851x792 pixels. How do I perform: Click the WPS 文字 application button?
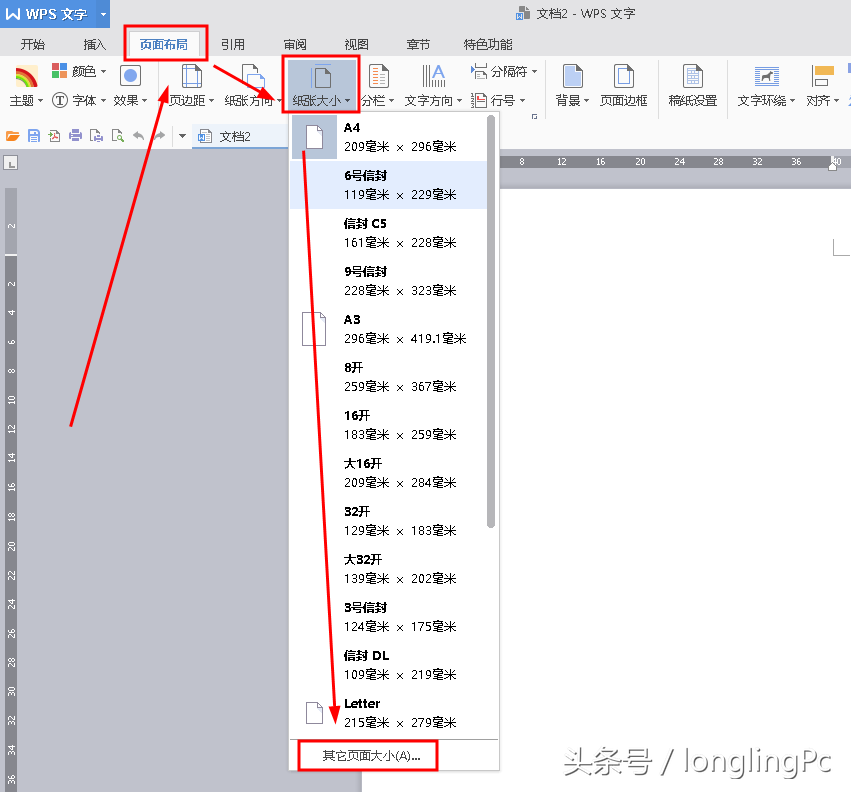click(x=48, y=14)
